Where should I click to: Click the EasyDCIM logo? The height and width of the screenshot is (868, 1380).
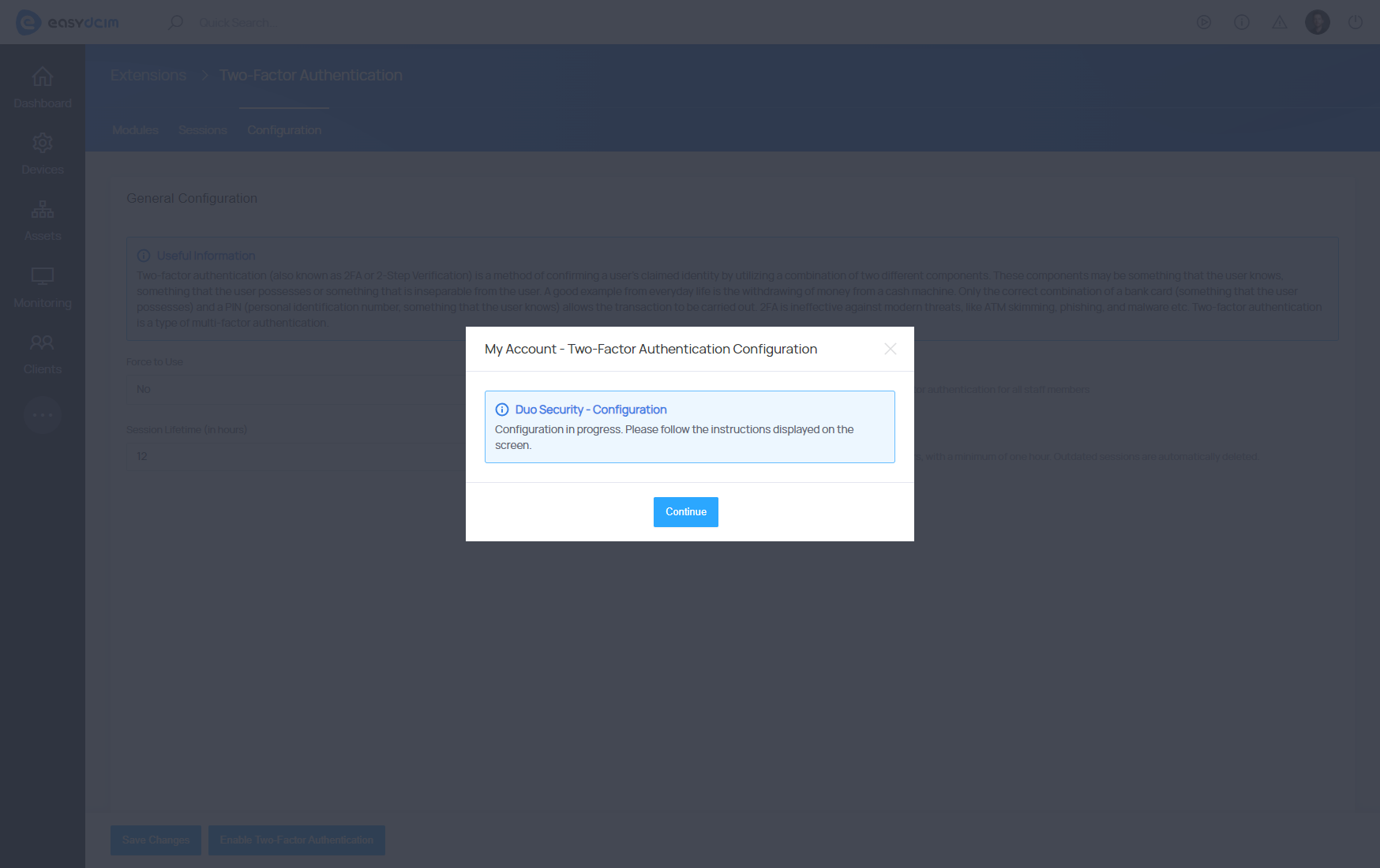pyautogui.click(x=68, y=22)
